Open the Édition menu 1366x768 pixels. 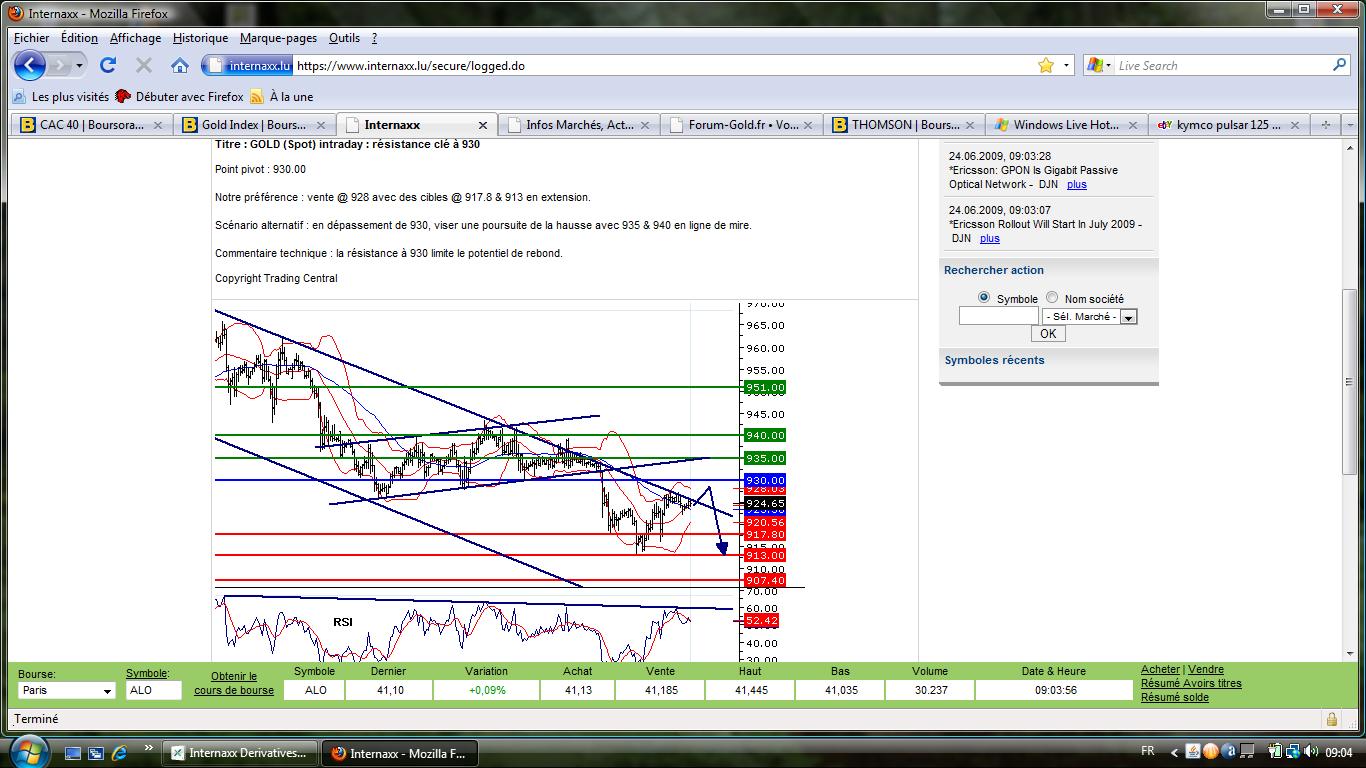[x=79, y=38]
